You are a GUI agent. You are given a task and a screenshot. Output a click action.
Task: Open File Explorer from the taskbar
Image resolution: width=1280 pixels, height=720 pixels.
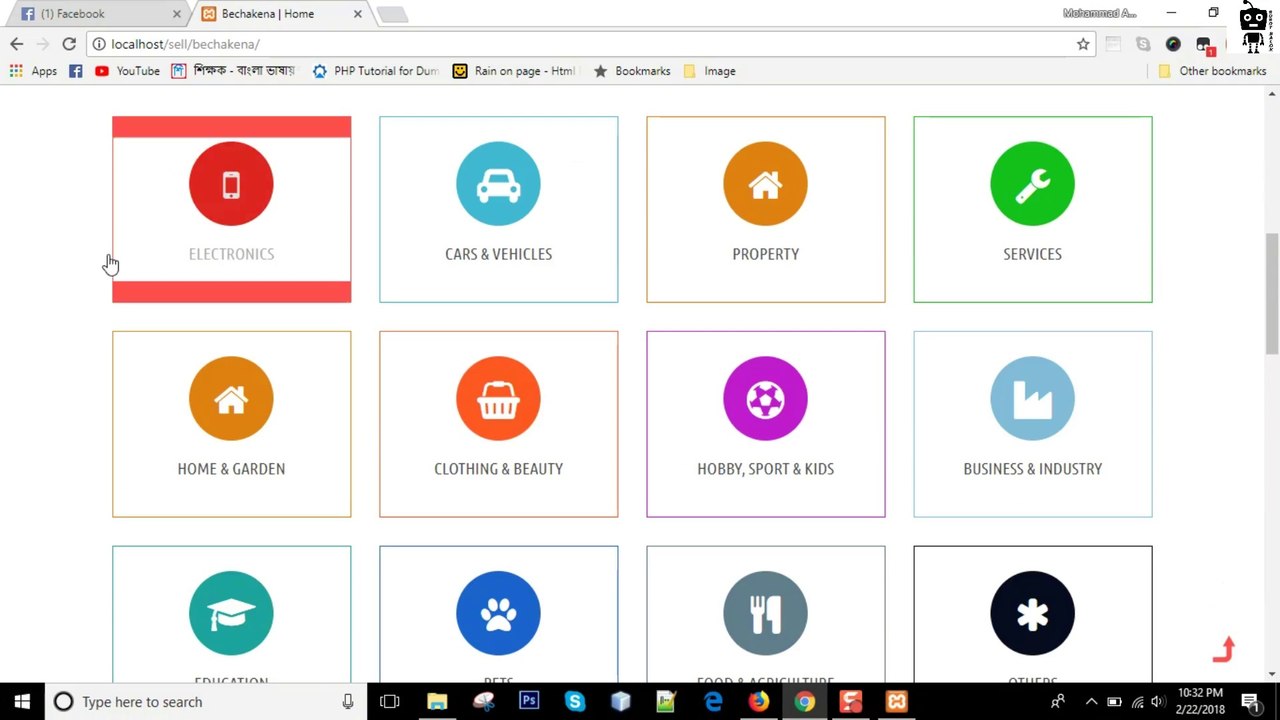[437, 702]
